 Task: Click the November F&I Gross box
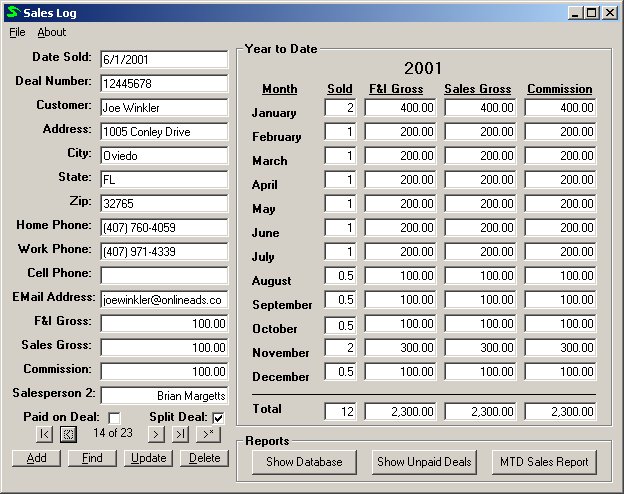click(400, 347)
